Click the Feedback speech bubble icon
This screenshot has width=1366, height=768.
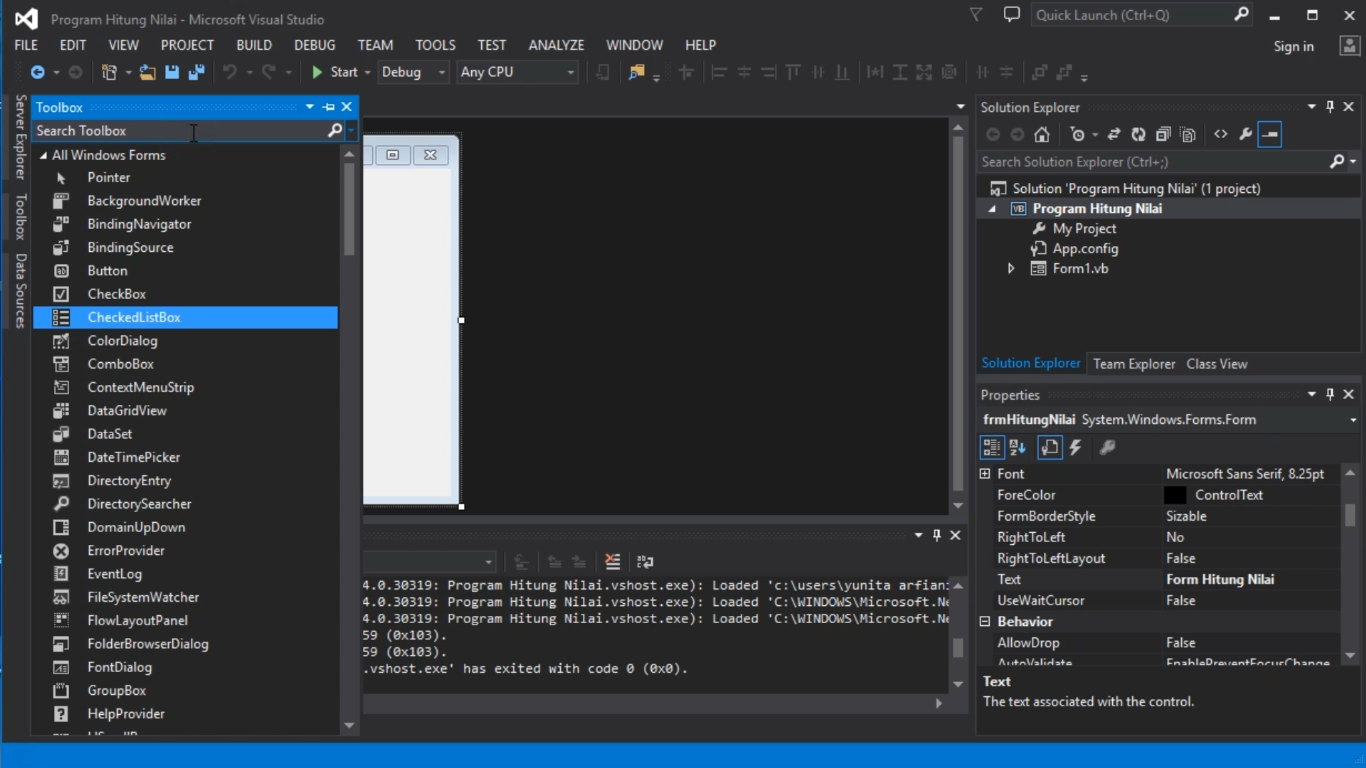[1012, 14]
